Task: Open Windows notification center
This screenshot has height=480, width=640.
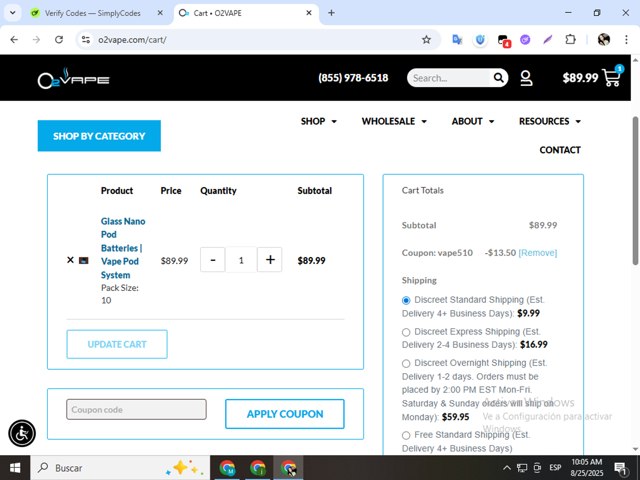Action: [x=620, y=468]
